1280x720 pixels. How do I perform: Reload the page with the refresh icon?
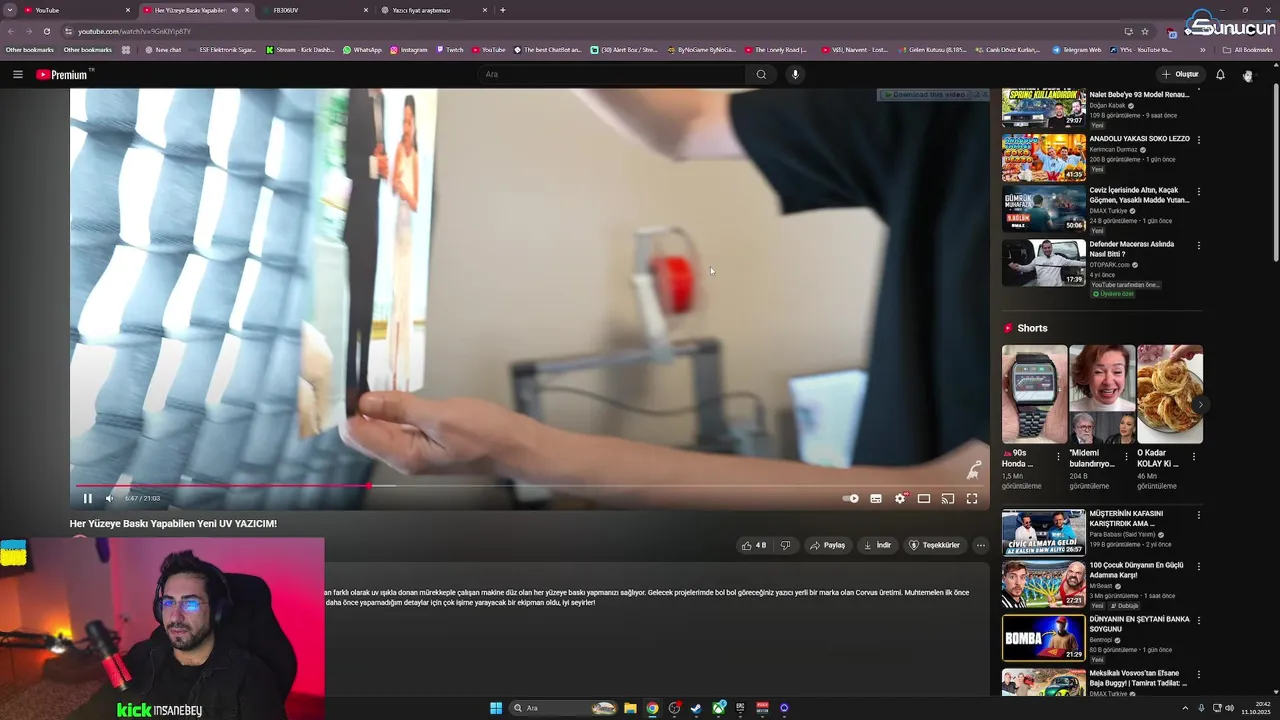(x=46, y=31)
